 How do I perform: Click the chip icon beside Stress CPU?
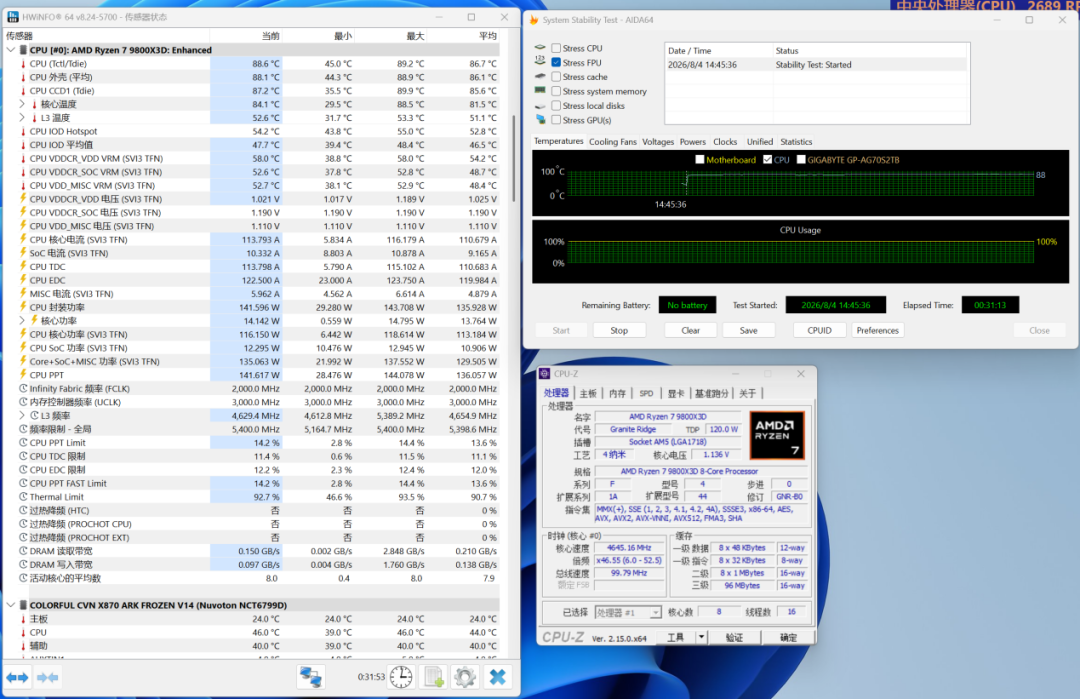540,48
